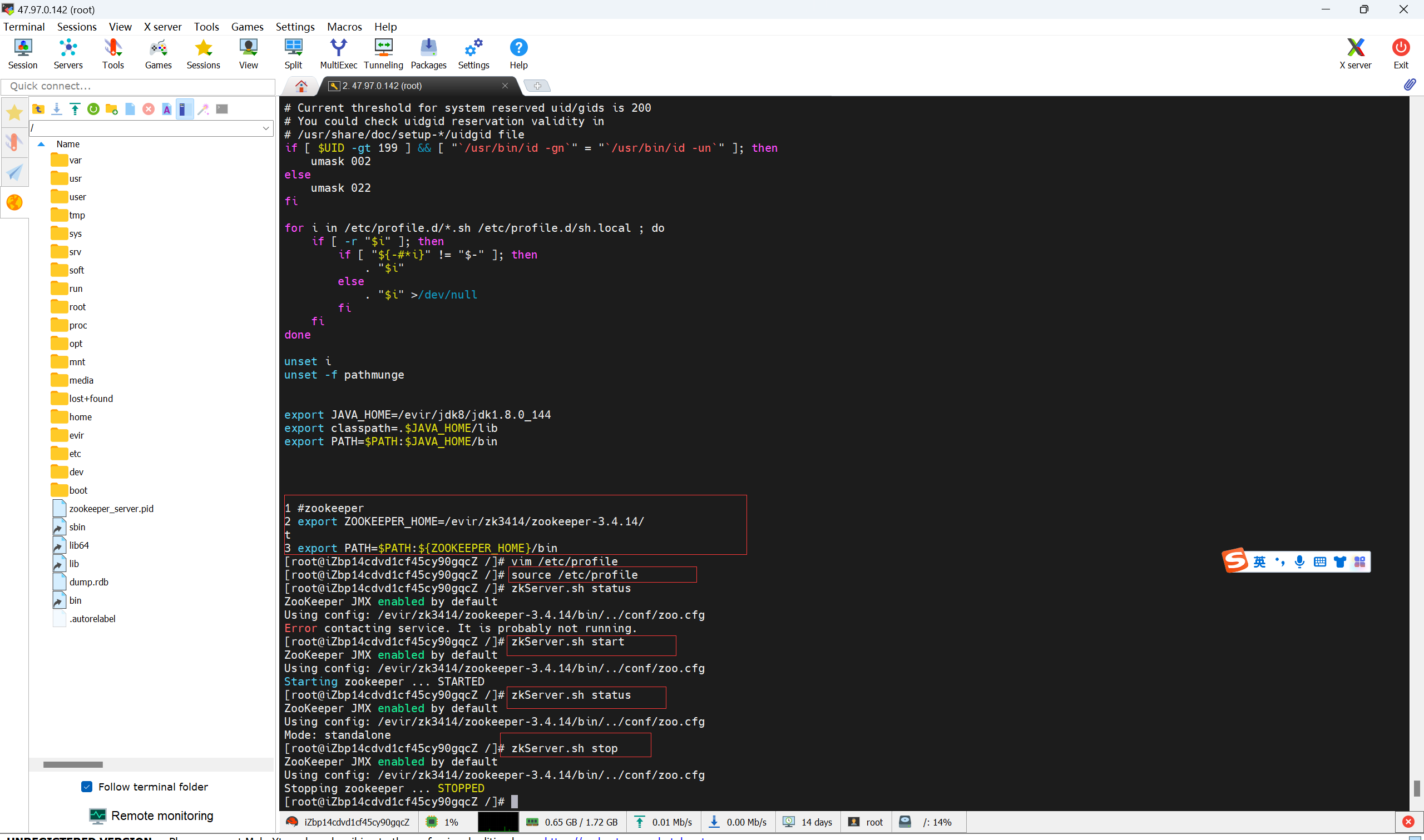Click the Remote monitoring button
This screenshot has width=1424, height=840.
tap(151, 816)
